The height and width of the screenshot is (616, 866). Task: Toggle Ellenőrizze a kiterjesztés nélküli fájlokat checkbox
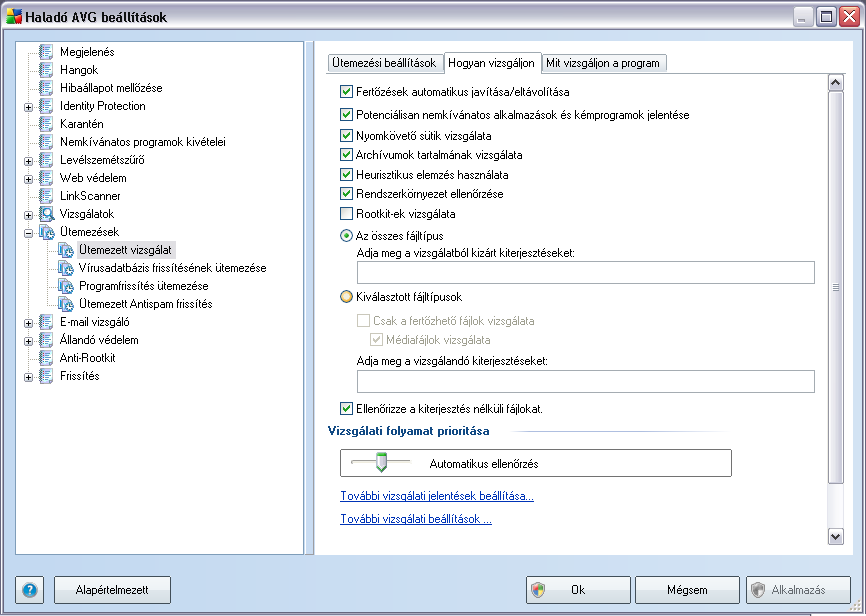click(346, 409)
